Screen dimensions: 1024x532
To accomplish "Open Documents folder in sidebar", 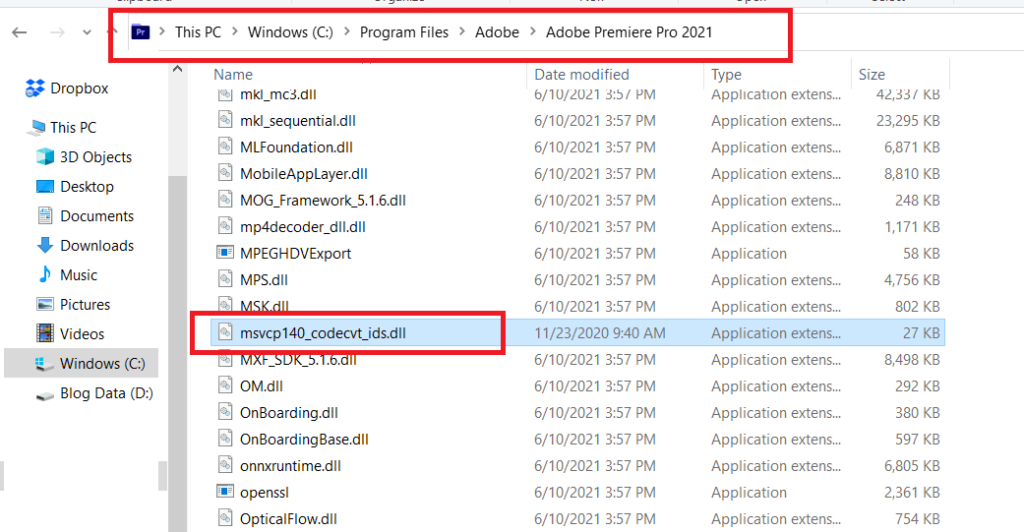I will pos(97,215).
